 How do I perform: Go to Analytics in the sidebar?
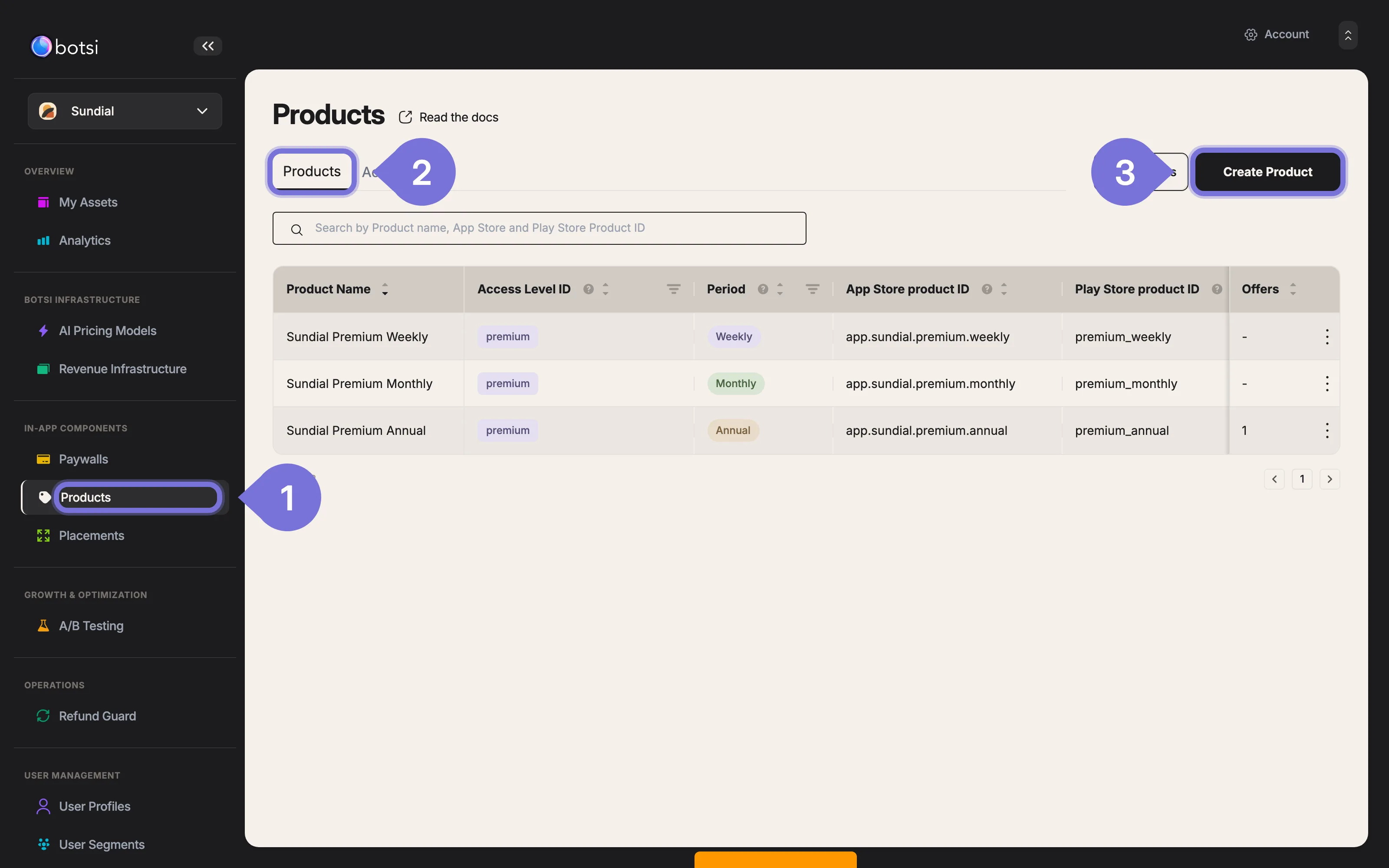[84, 240]
